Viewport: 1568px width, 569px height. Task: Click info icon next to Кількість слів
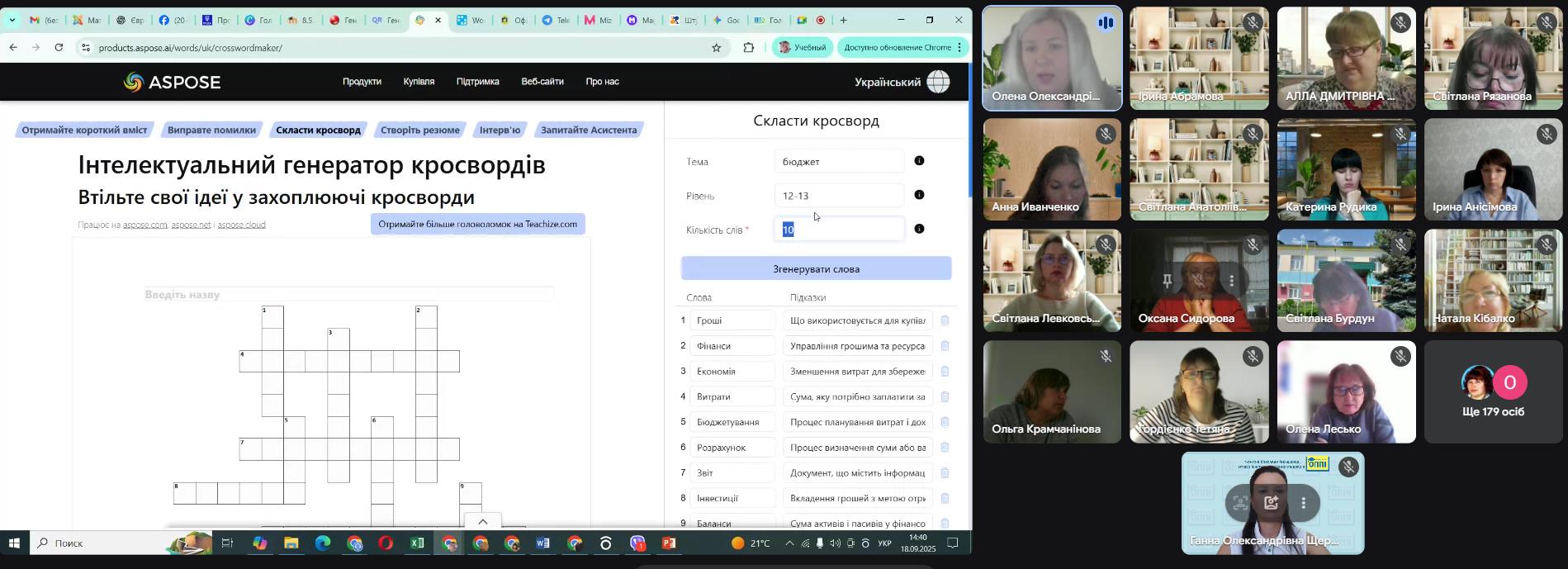click(x=919, y=229)
